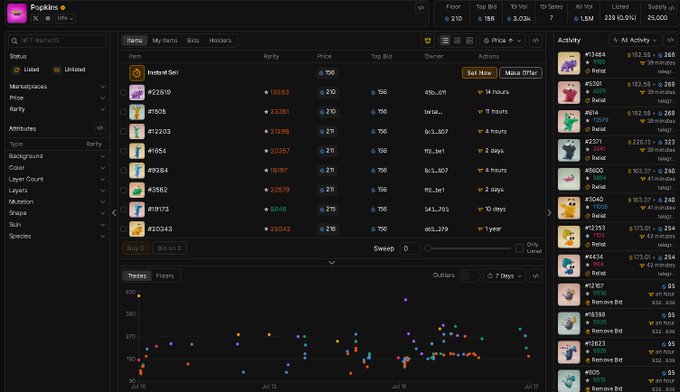Click the code icon next to Attributes

[x=100, y=128]
